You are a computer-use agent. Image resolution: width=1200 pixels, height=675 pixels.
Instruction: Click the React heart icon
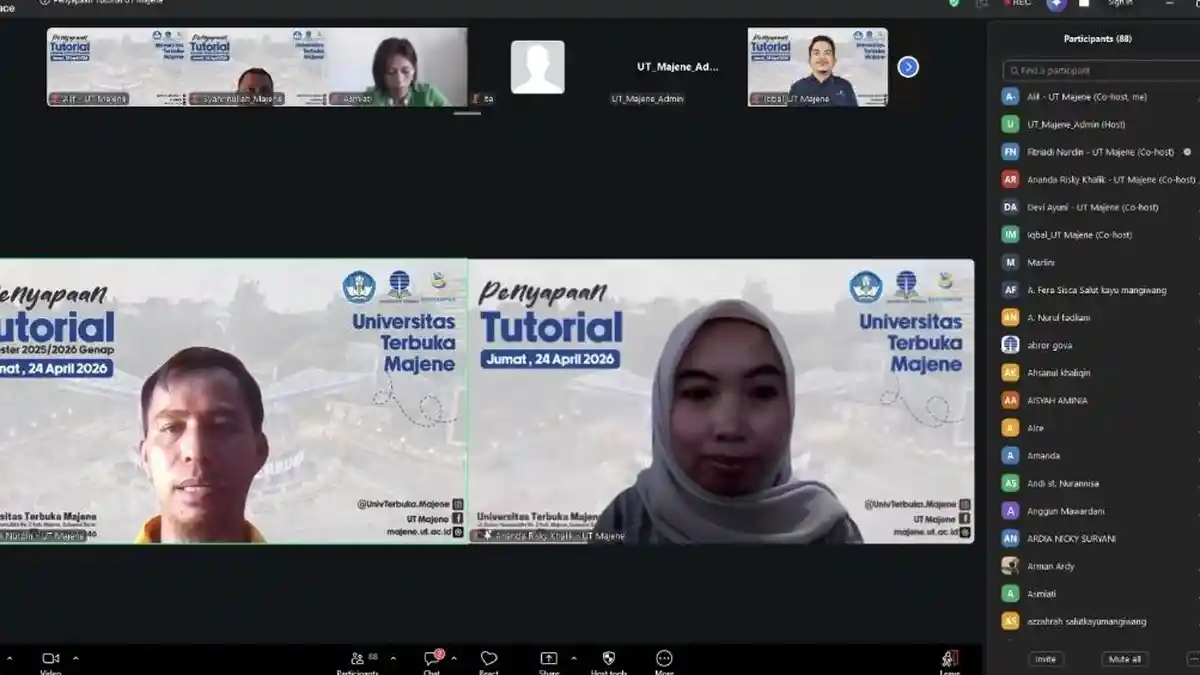click(x=489, y=658)
